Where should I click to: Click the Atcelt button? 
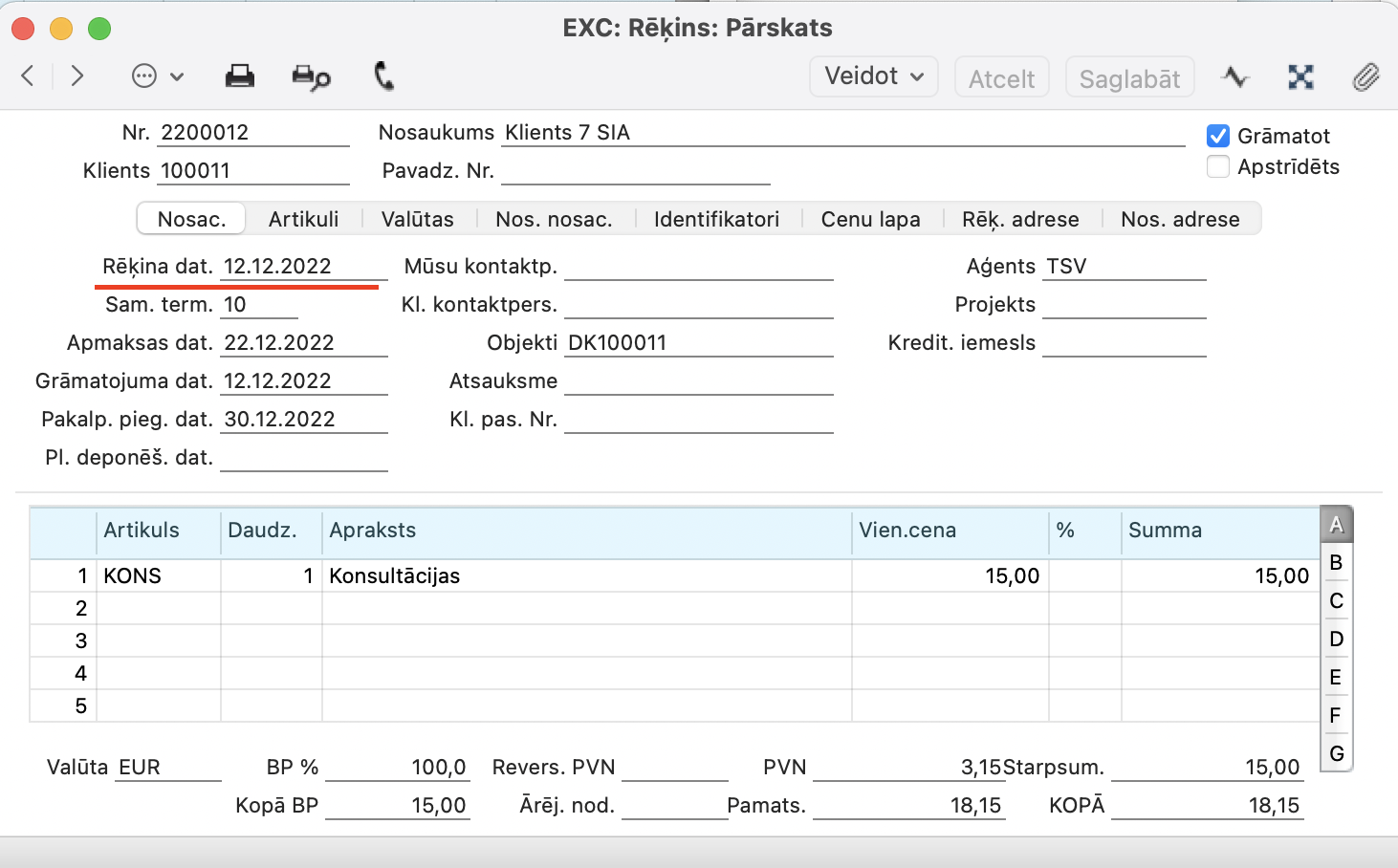(1001, 78)
